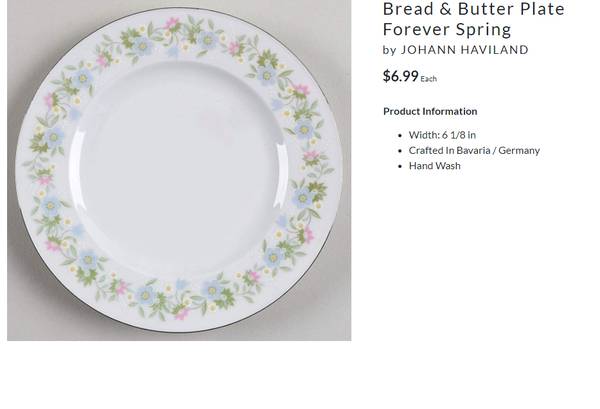
Task: Click the "6 1/8 in" measurement value
Action: 459,135
